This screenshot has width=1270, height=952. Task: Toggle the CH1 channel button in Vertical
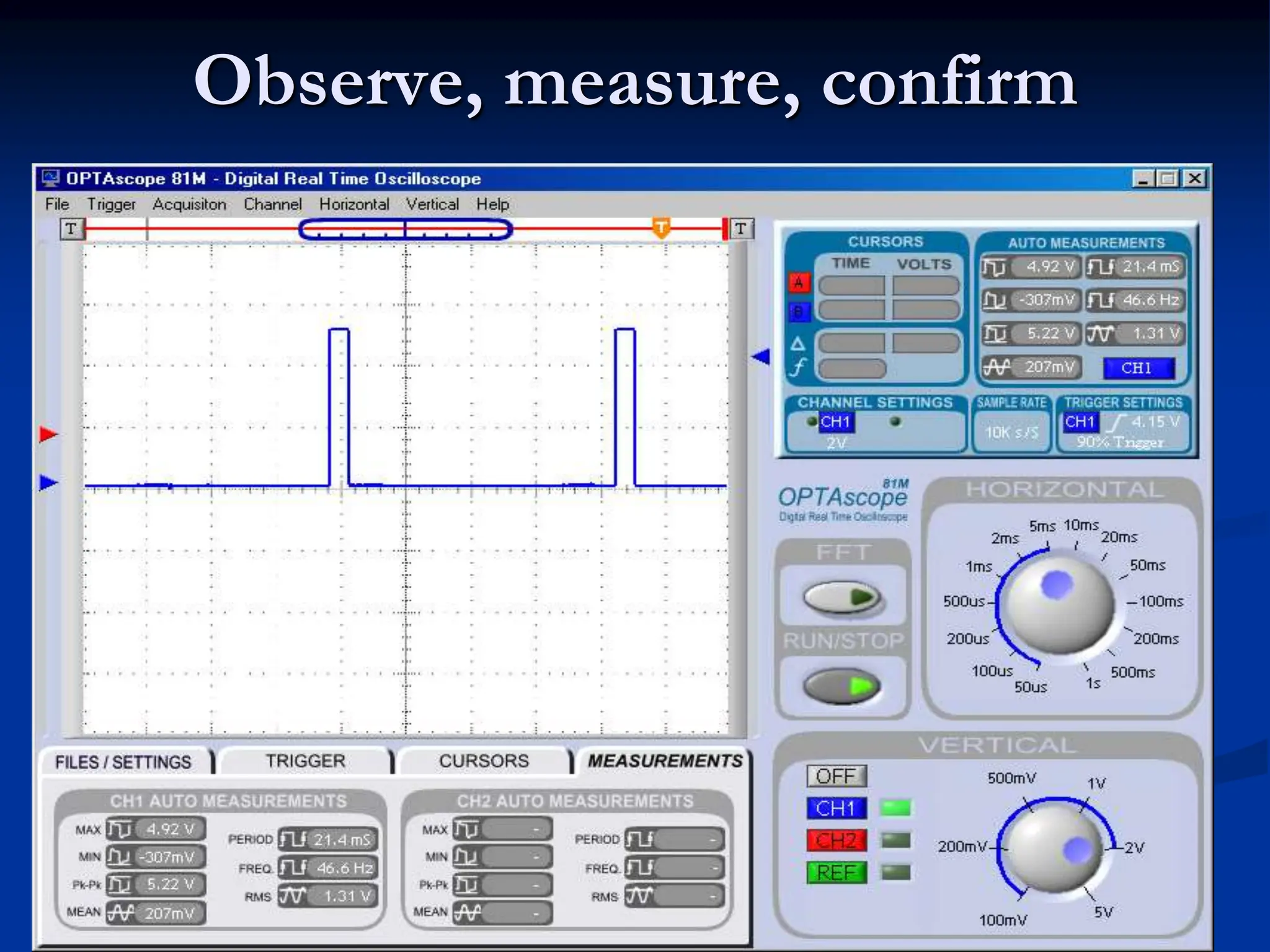[x=836, y=808]
